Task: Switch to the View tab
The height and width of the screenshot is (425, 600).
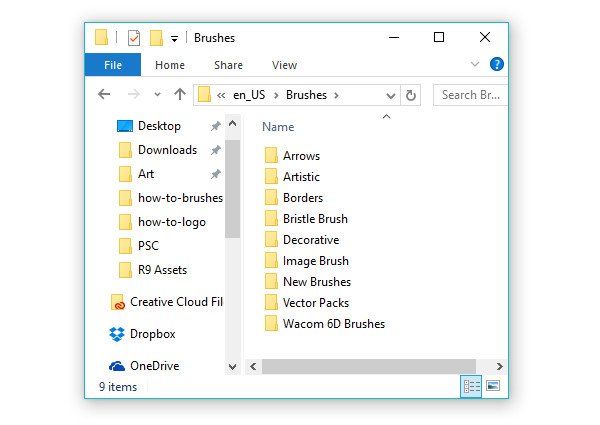Action: (x=284, y=65)
